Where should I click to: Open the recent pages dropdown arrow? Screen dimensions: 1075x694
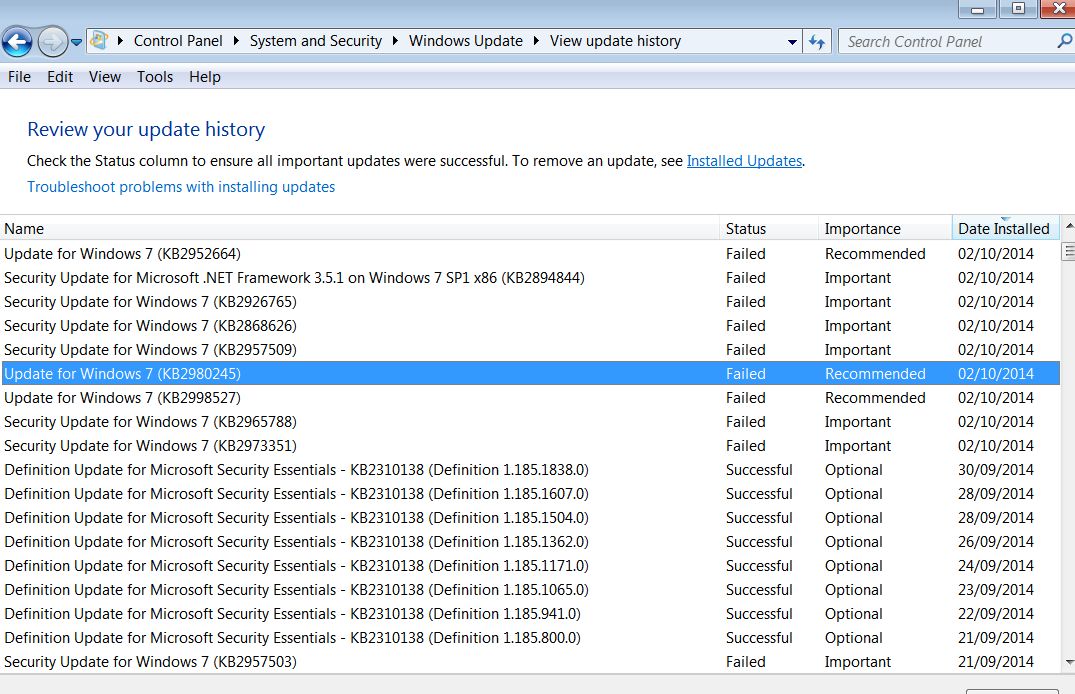click(77, 42)
